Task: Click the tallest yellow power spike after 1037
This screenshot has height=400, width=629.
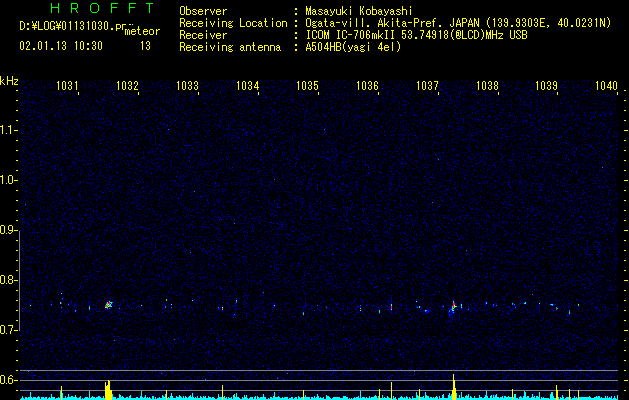Action: pos(454,387)
